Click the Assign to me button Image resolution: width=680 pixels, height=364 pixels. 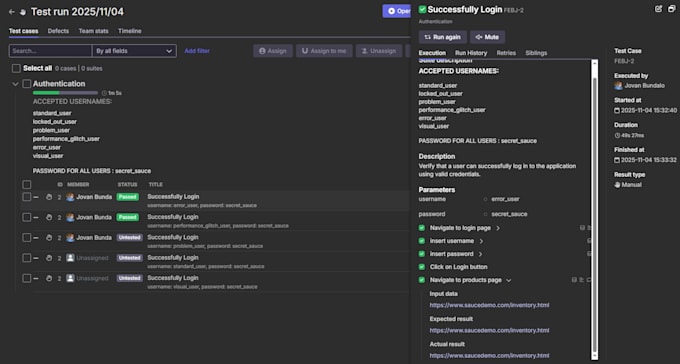pyautogui.click(x=324, y=51)
